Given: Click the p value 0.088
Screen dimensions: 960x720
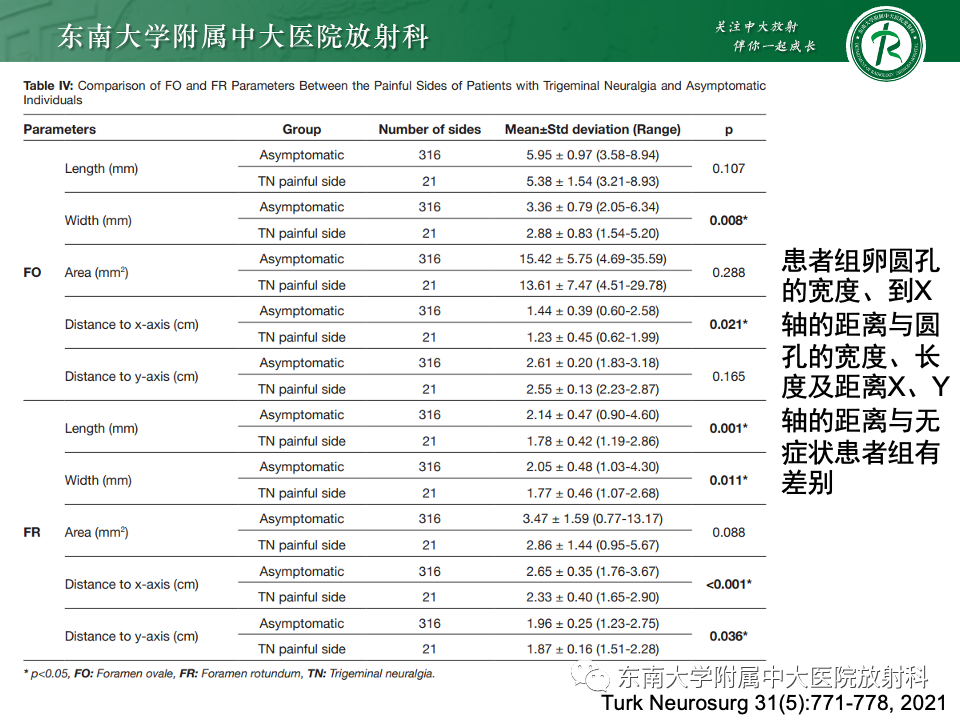Looking at the screenshot, I should pos(729,533).
